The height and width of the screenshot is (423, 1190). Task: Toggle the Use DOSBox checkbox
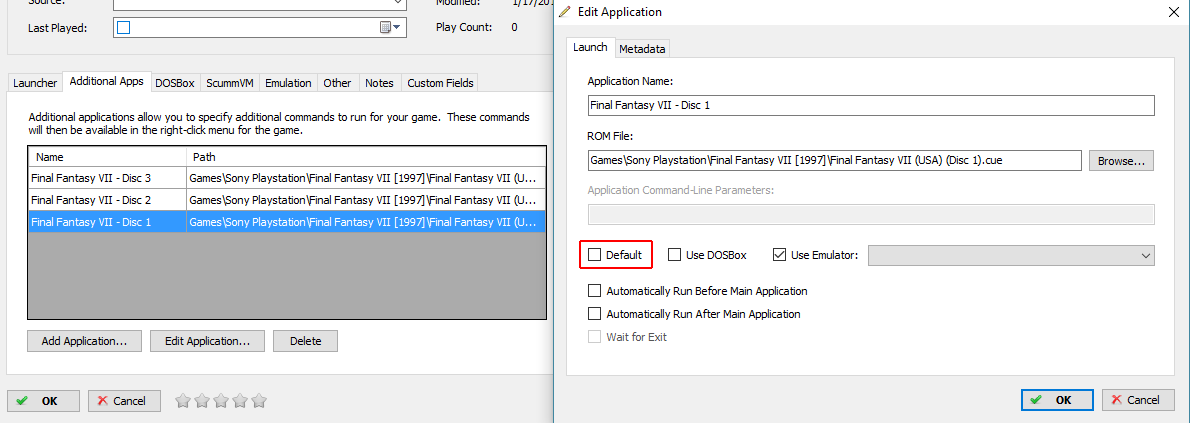pyautogui.click(x=675, y=255)
